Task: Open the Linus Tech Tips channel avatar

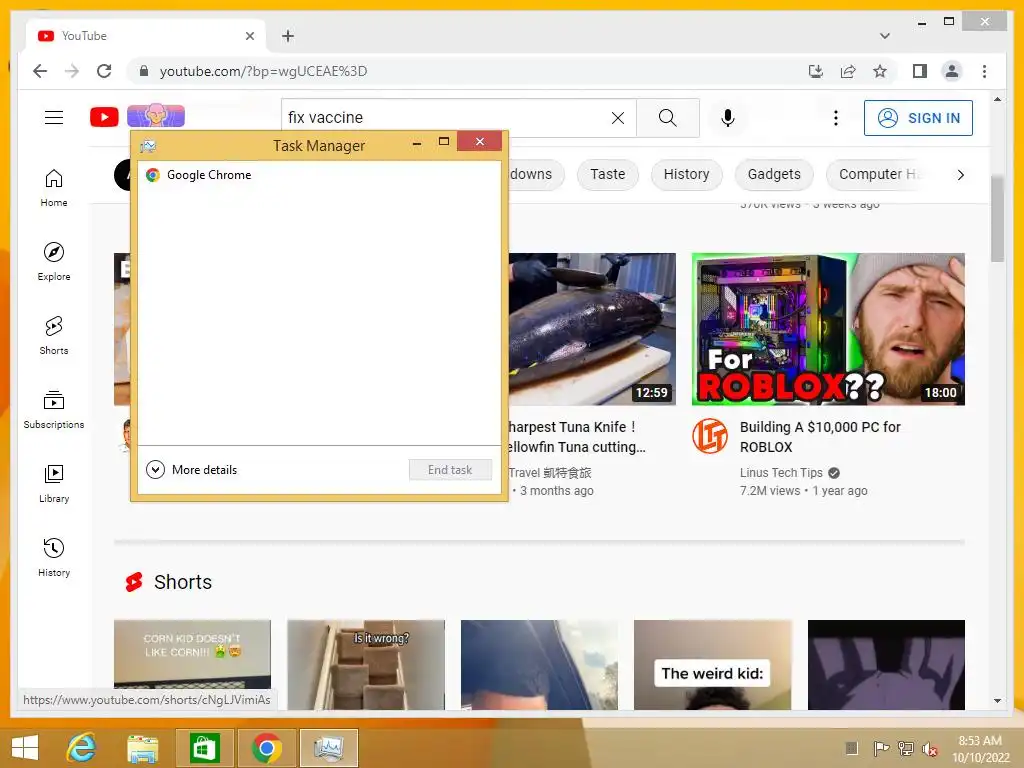Action: 710,436
